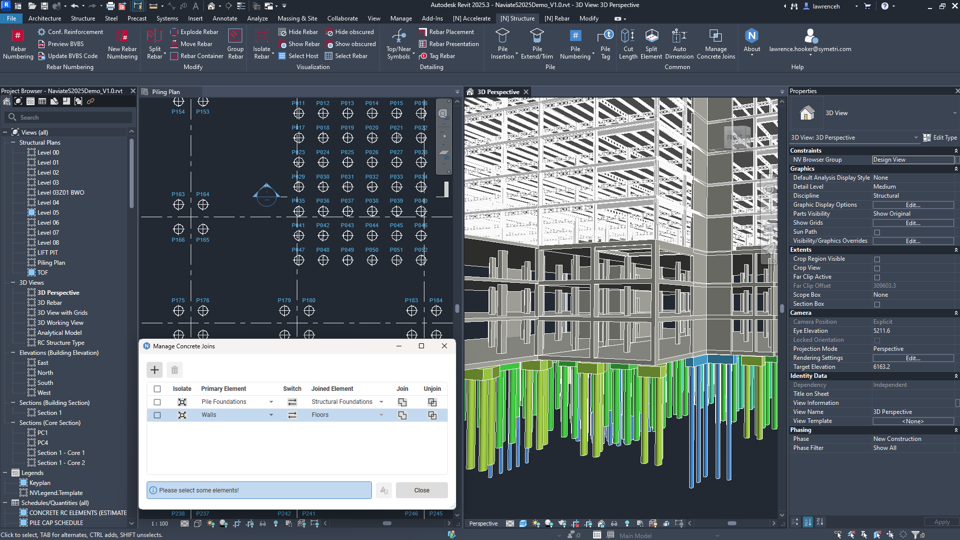
Task: Open the Pile Foundations primary element dropdown
Action: 271,402
